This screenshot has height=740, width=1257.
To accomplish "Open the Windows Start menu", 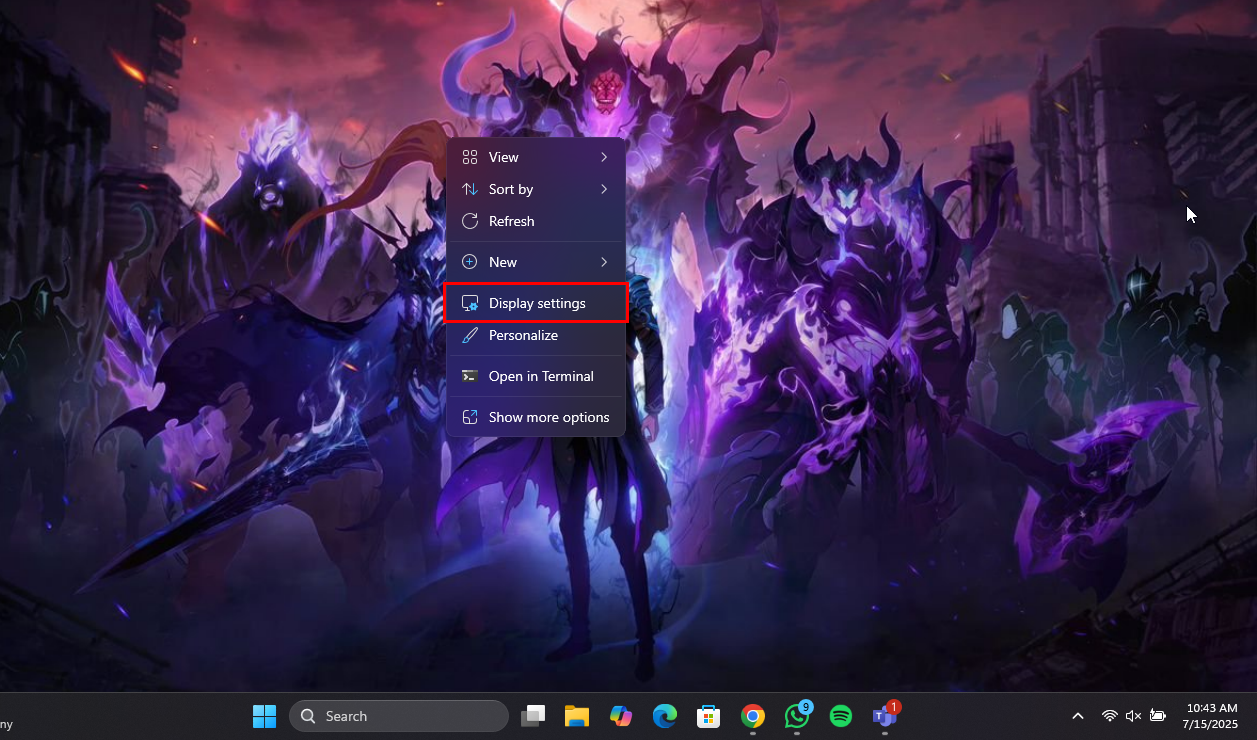I will (x=264, y=716).
